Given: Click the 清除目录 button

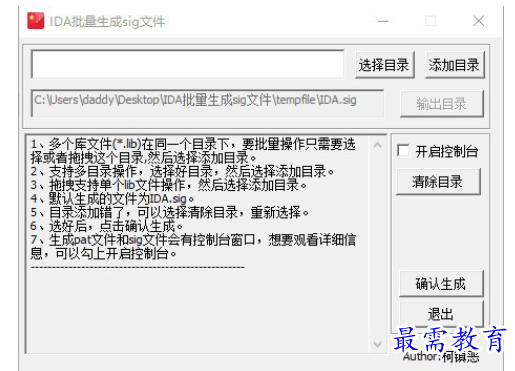Looking at the screenshot, I should pyautogui.click(x=438, y=182).
